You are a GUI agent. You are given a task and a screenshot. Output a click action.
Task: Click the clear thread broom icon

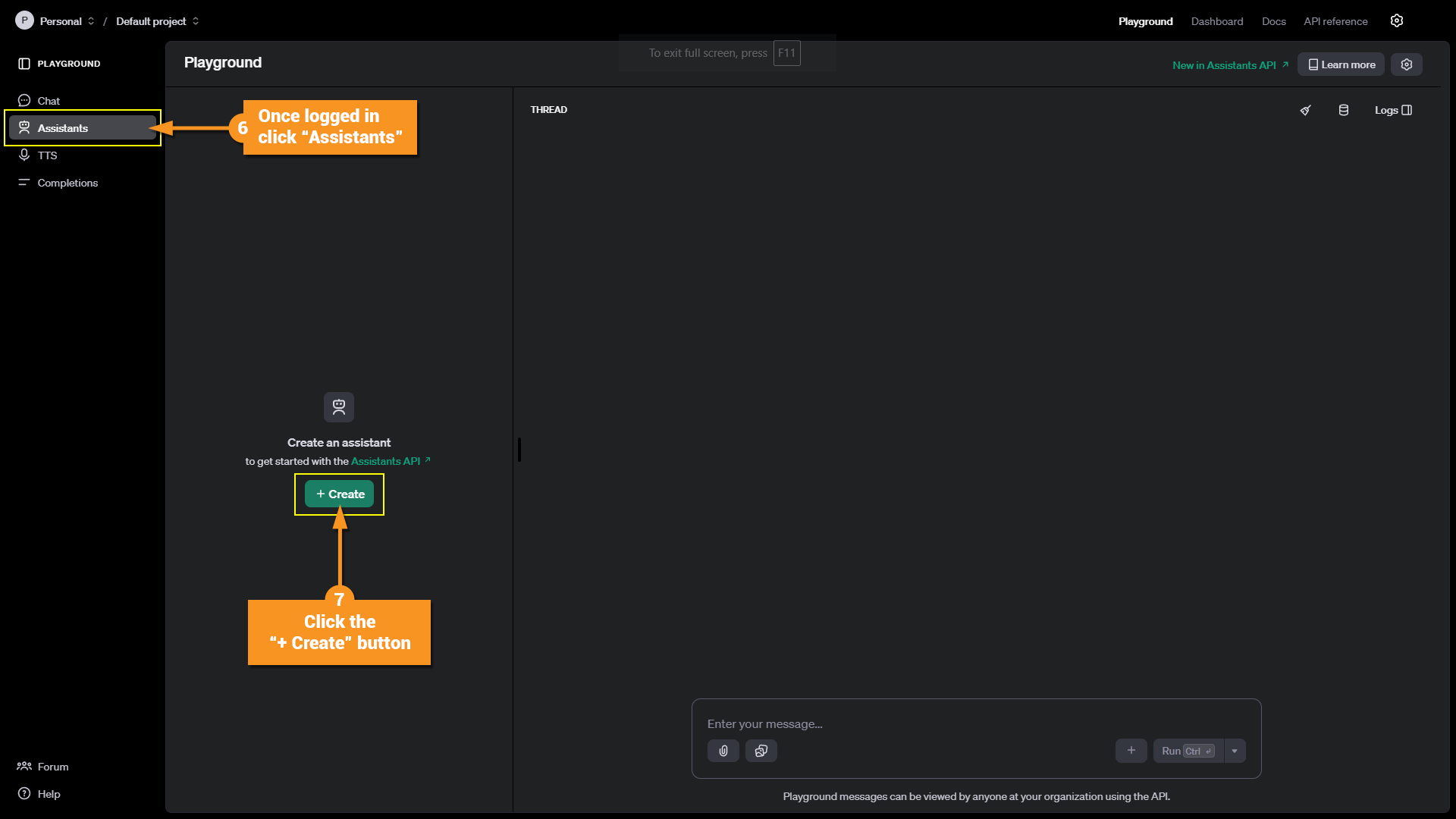[x=1305, y=110]
